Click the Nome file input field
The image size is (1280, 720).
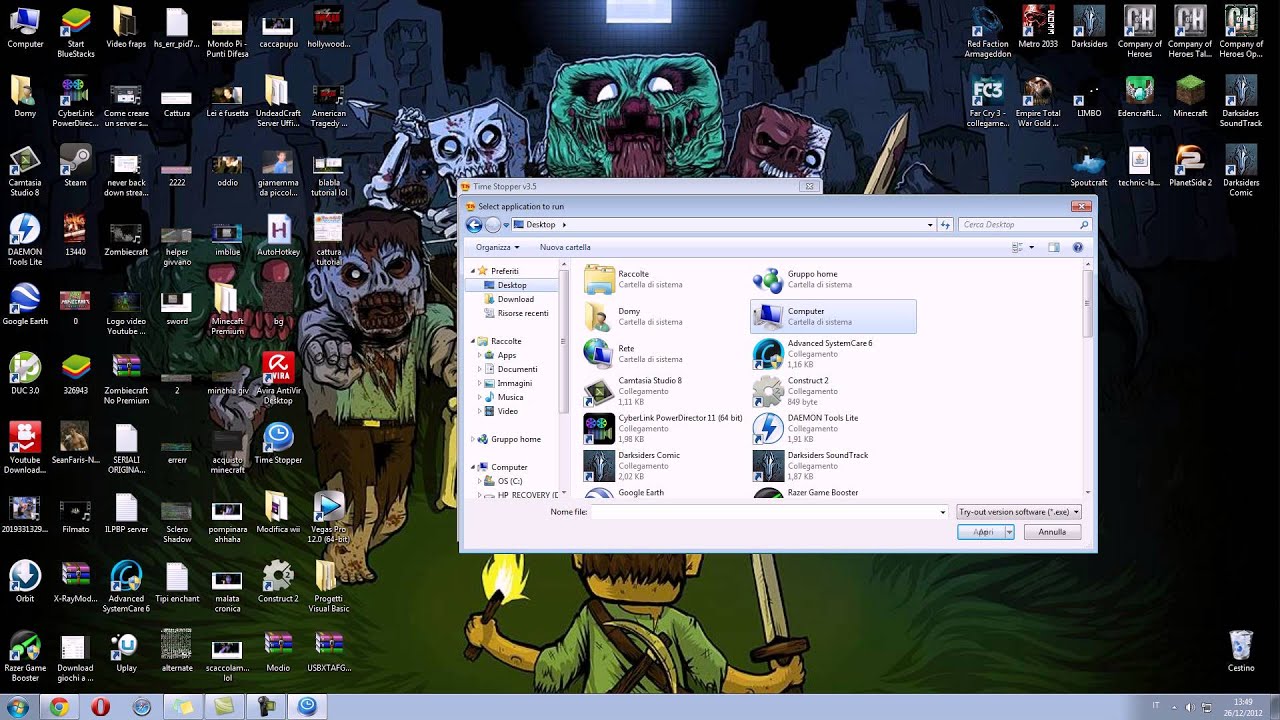pyautogui.click(x=764, y=512)
